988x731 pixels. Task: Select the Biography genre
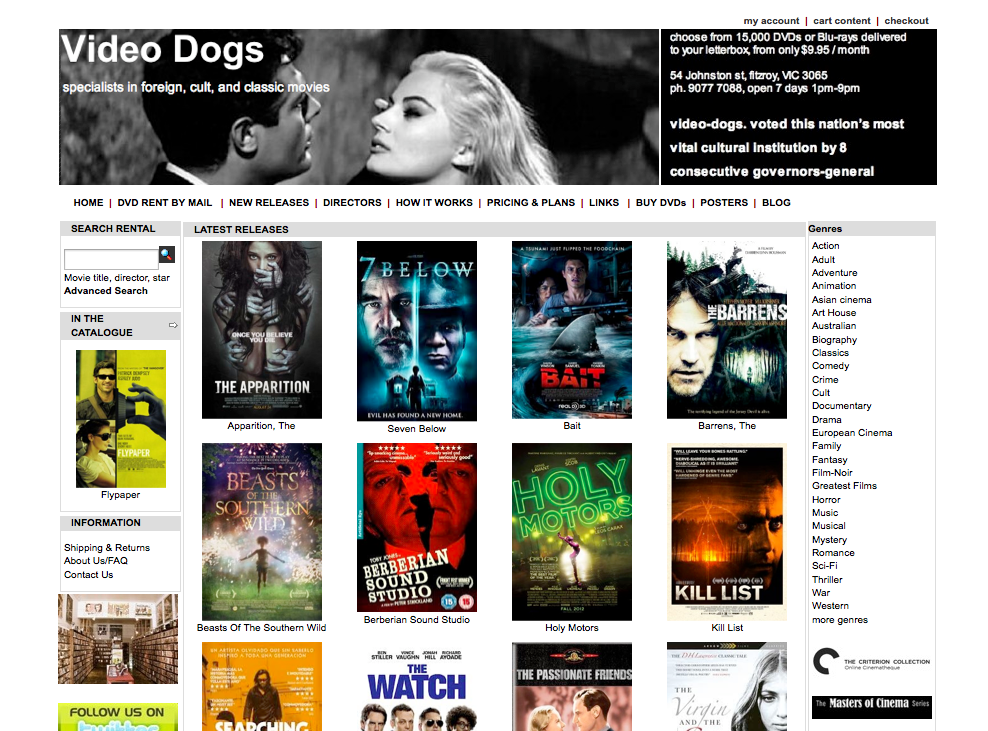point(834,340)
